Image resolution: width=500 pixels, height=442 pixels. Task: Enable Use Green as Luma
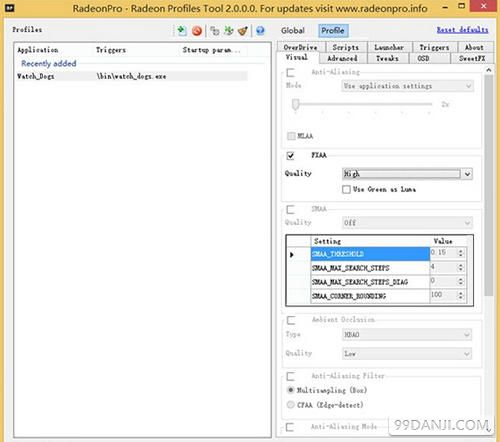(346, 189)
